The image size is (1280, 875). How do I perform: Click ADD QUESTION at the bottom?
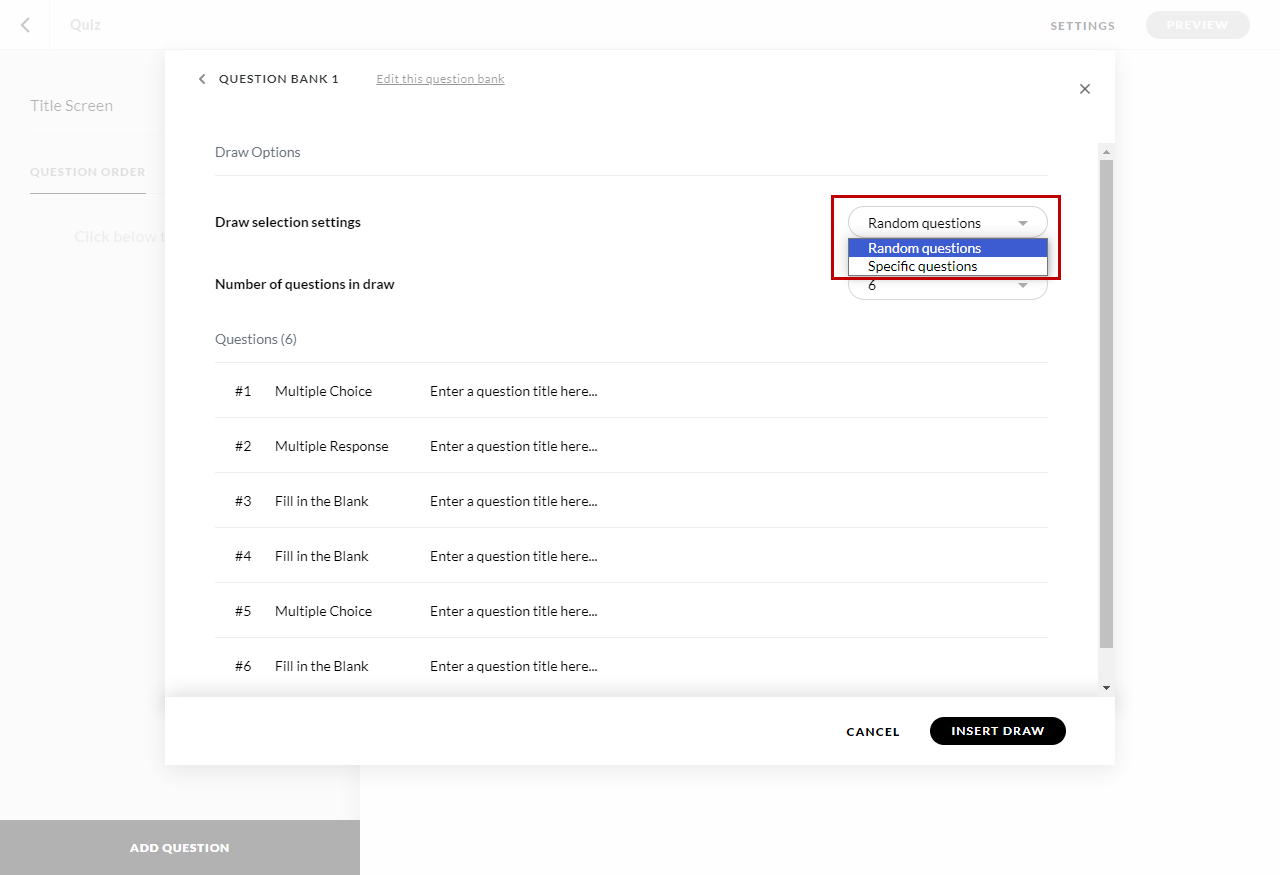point(180,847)
